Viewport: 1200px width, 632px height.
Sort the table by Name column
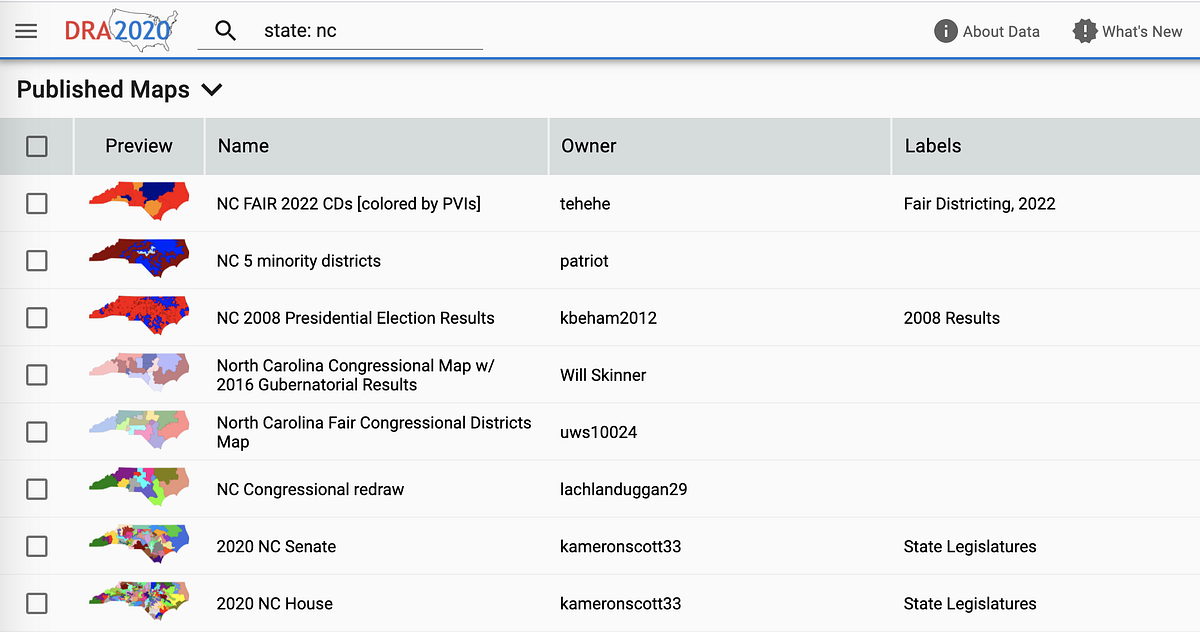[243, 146]
